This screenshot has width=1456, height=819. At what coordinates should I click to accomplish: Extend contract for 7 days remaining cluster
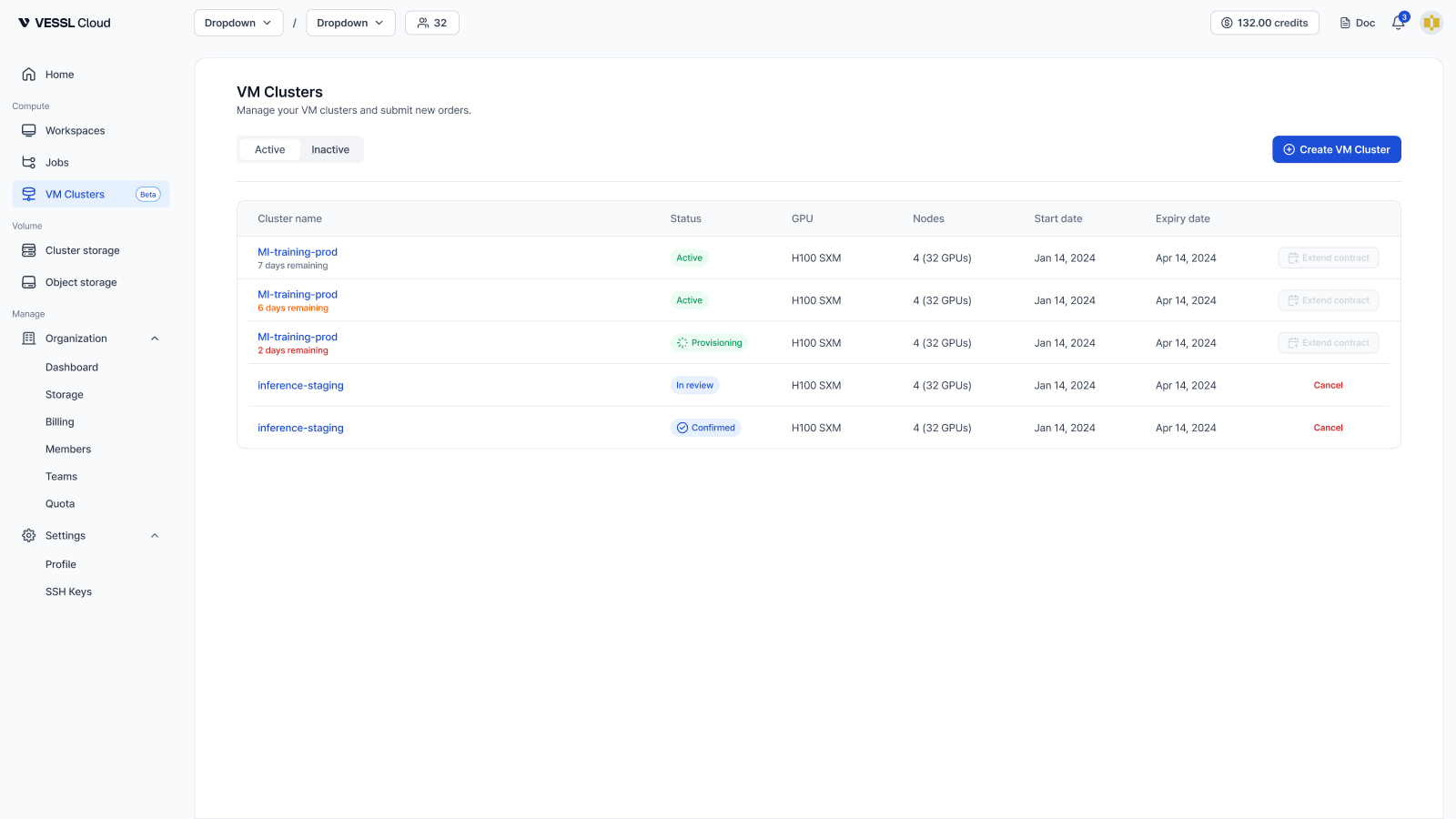tap(1328, 258)
